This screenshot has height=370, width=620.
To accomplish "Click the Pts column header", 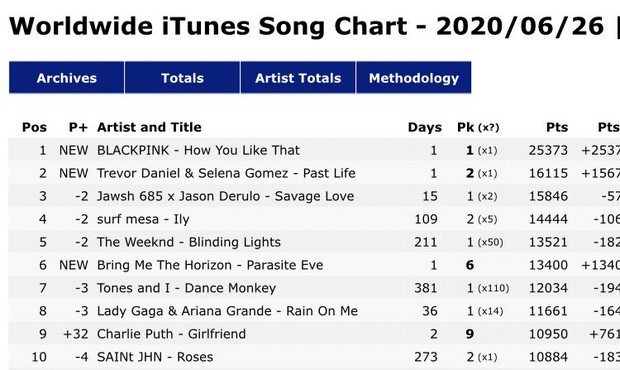I will tap(557, 127).
